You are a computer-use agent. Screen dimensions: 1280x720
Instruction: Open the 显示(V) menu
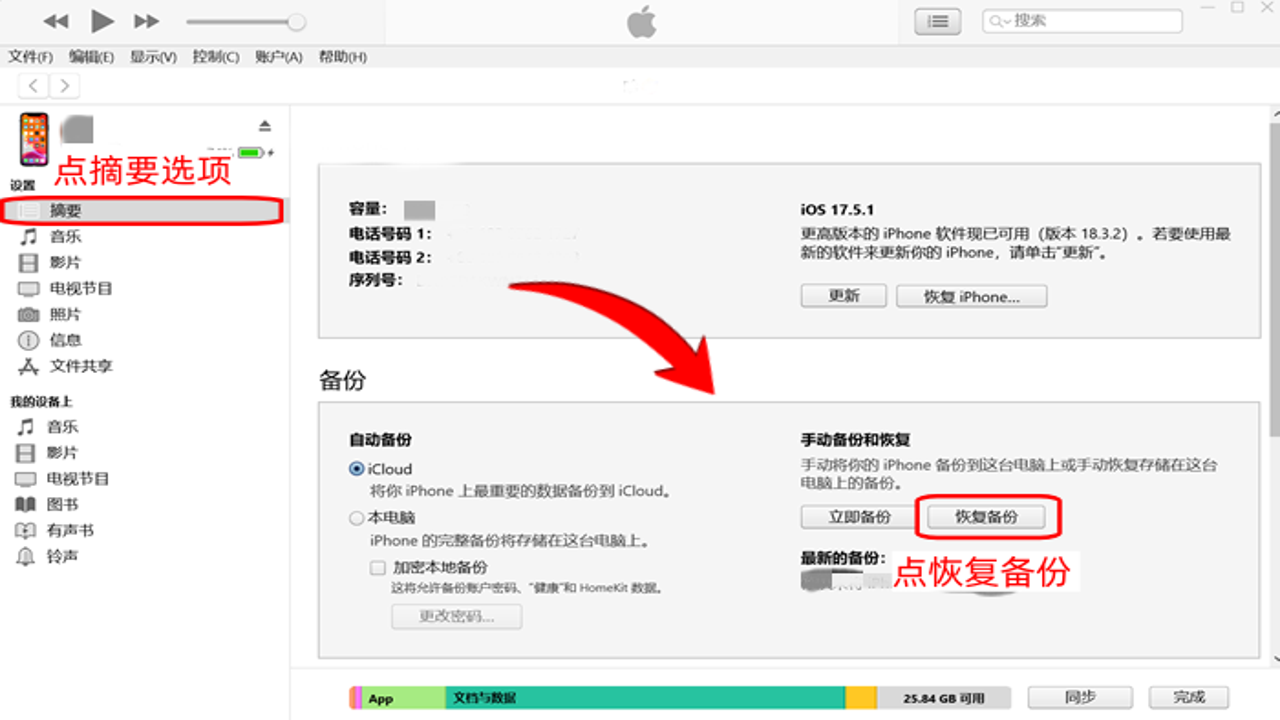pyautogui.click(x=153, y=57)
